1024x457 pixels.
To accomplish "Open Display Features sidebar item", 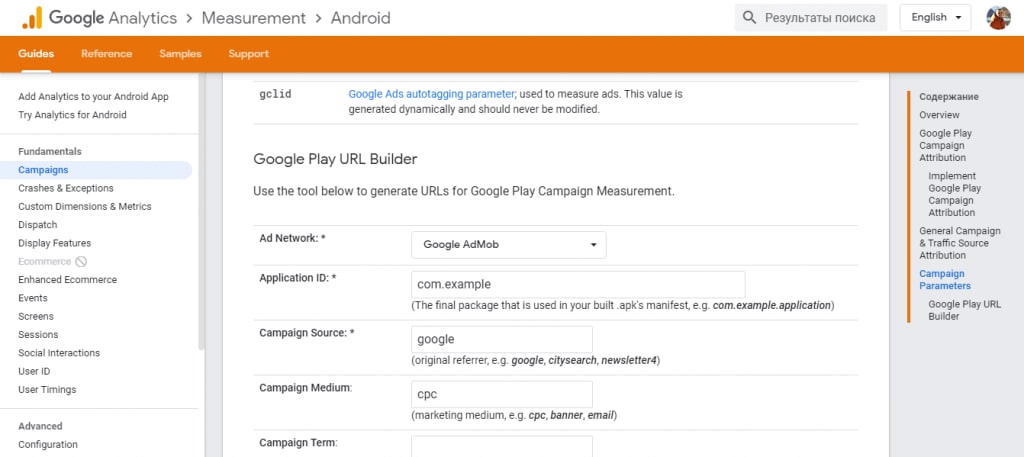I will tap(55, 243).
